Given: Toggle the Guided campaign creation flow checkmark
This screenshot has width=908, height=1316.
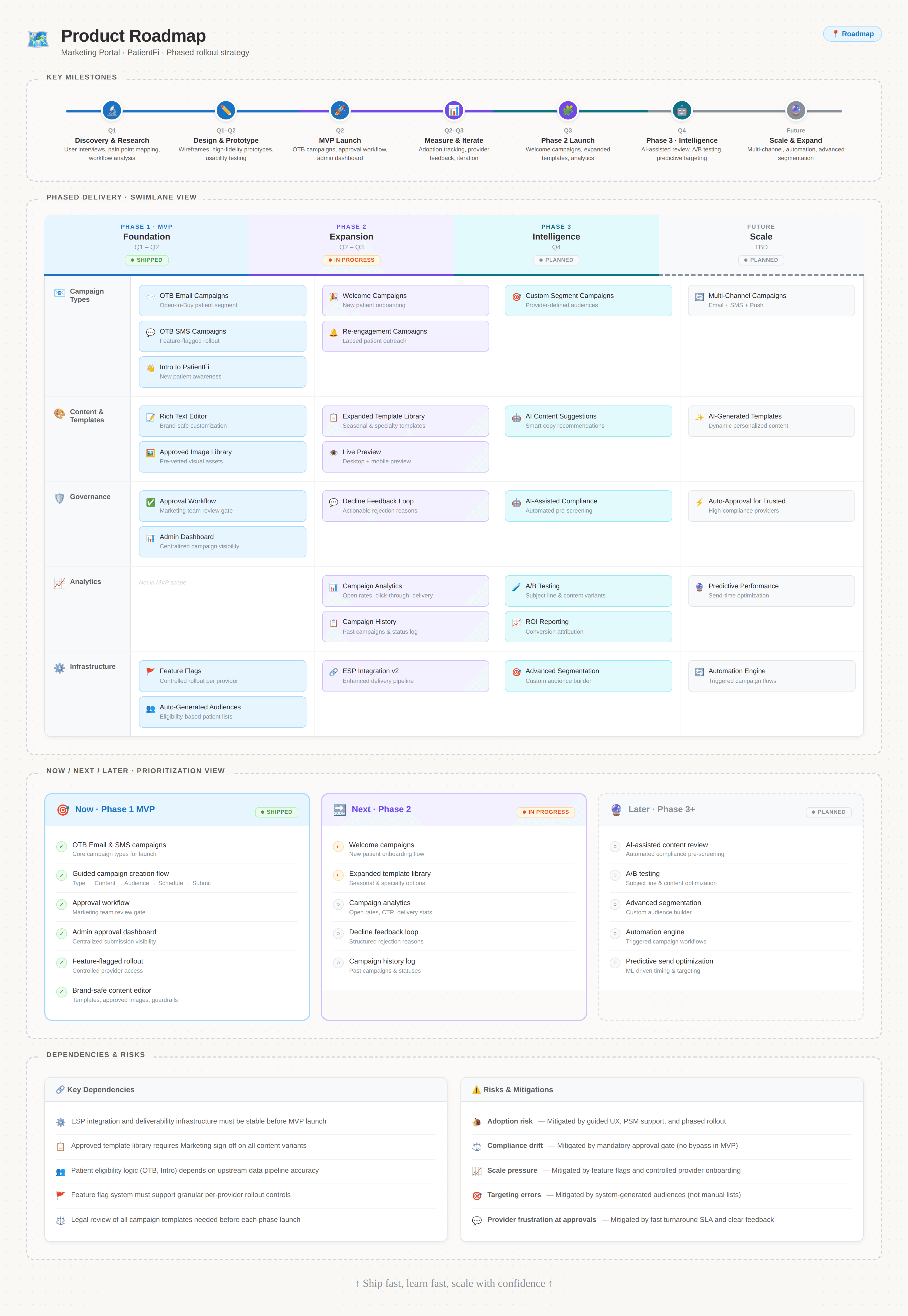Looking at the screenshot, I should 61,875.
